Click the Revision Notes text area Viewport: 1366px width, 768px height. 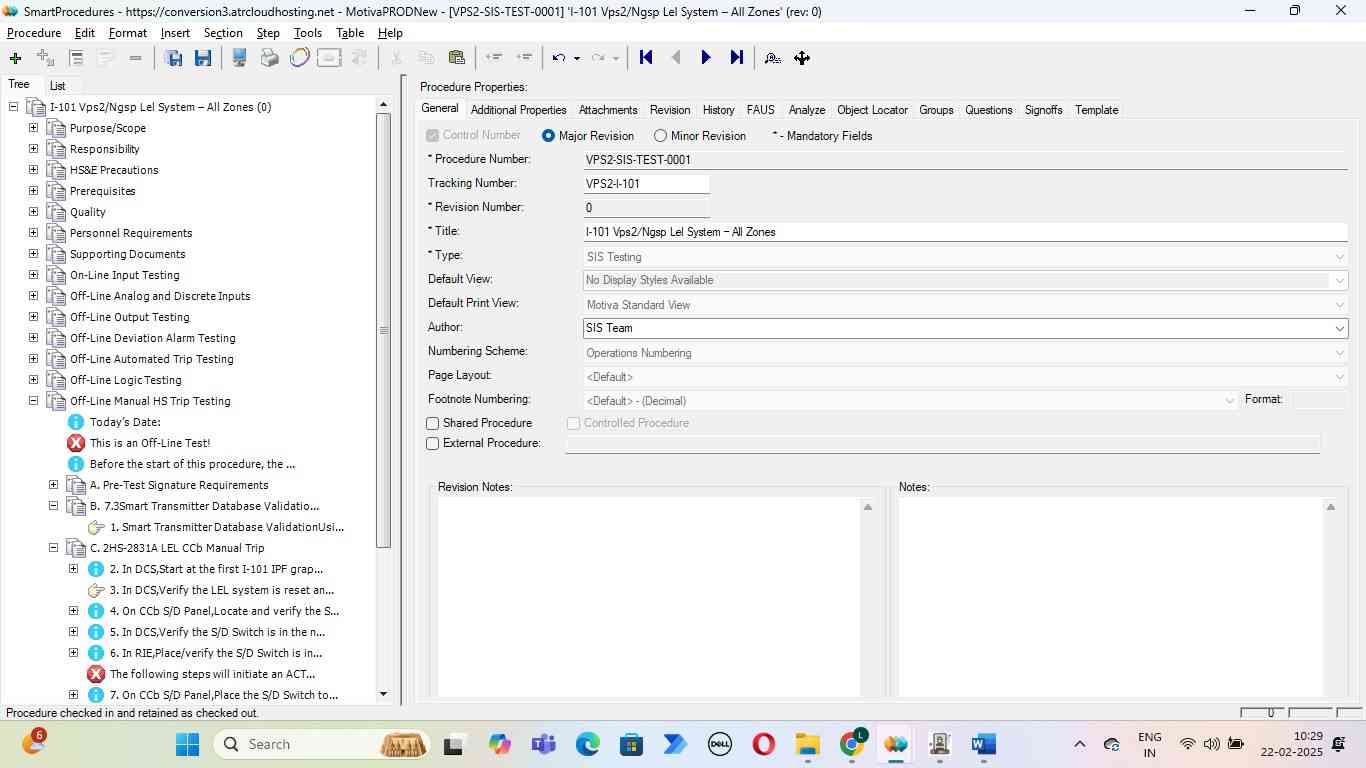click(x=650, y=597)
